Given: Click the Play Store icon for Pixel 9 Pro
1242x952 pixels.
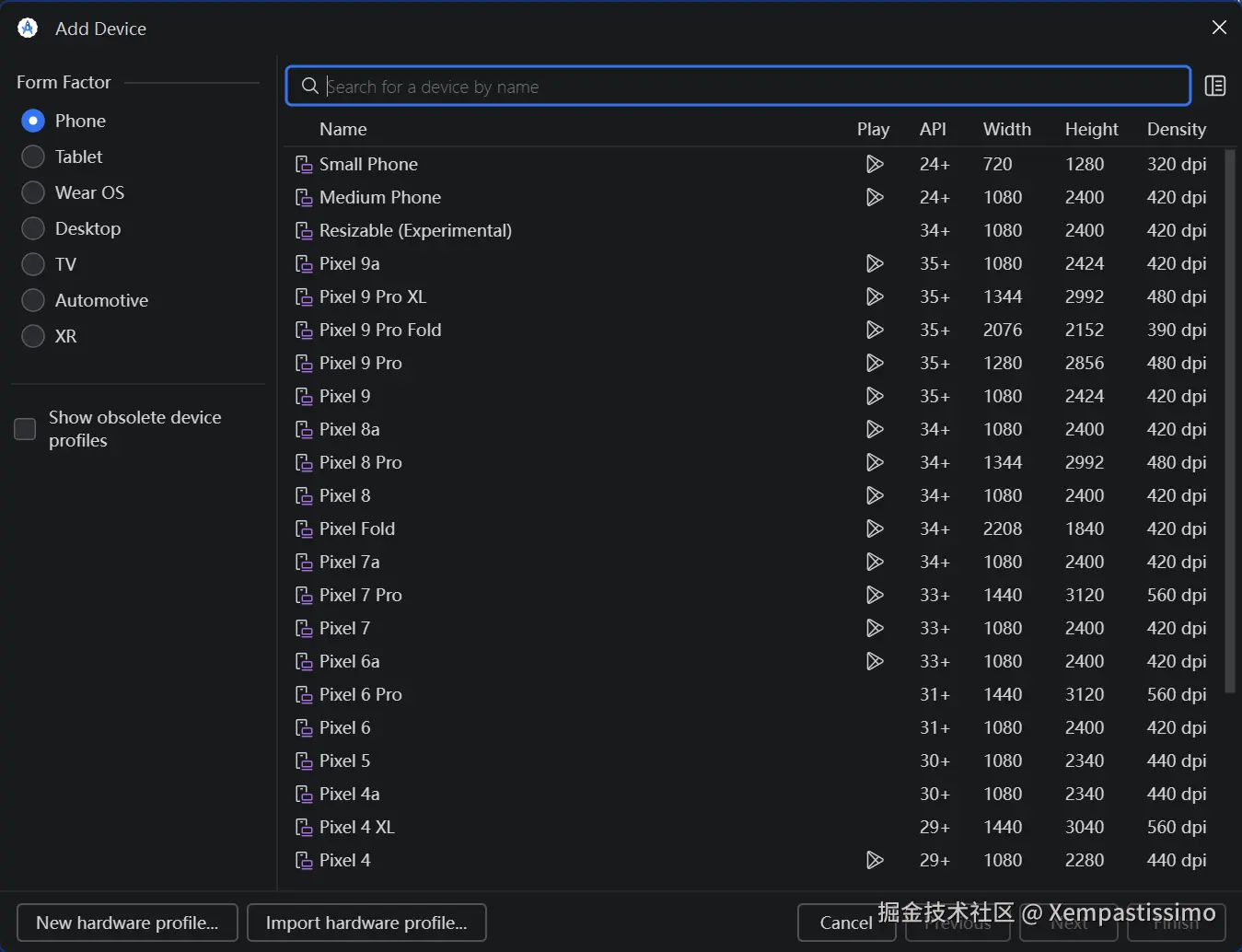Looking at the screenshot, I should tap(875, 363).
